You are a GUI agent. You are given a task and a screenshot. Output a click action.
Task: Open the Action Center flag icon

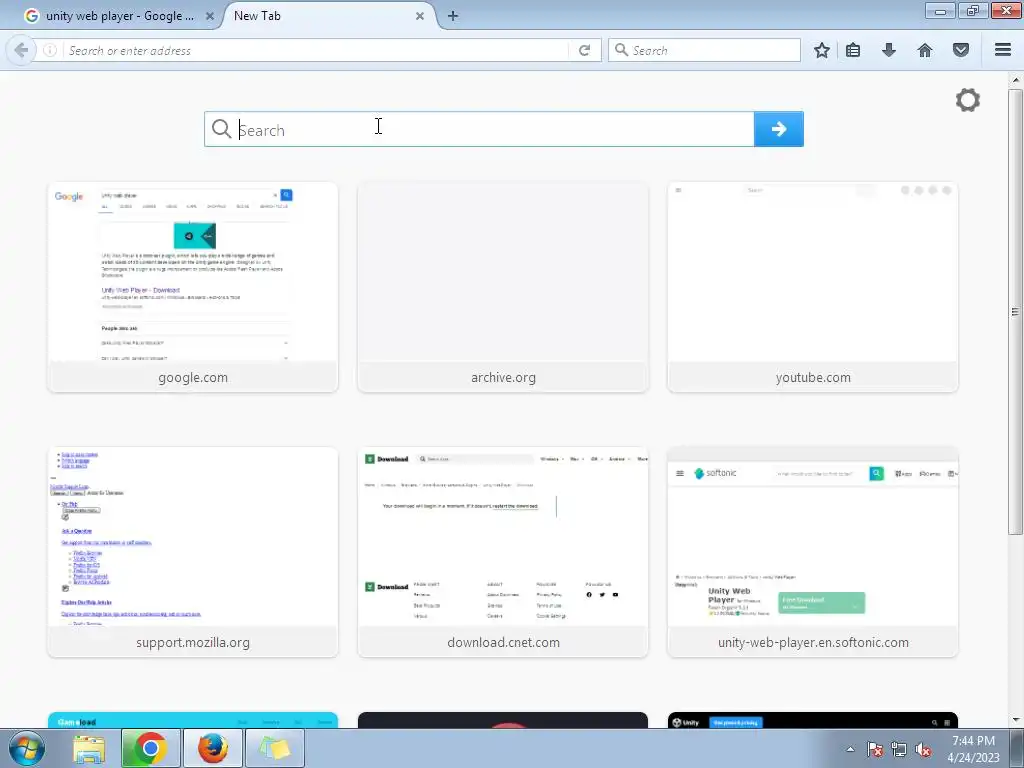(874, 749)
